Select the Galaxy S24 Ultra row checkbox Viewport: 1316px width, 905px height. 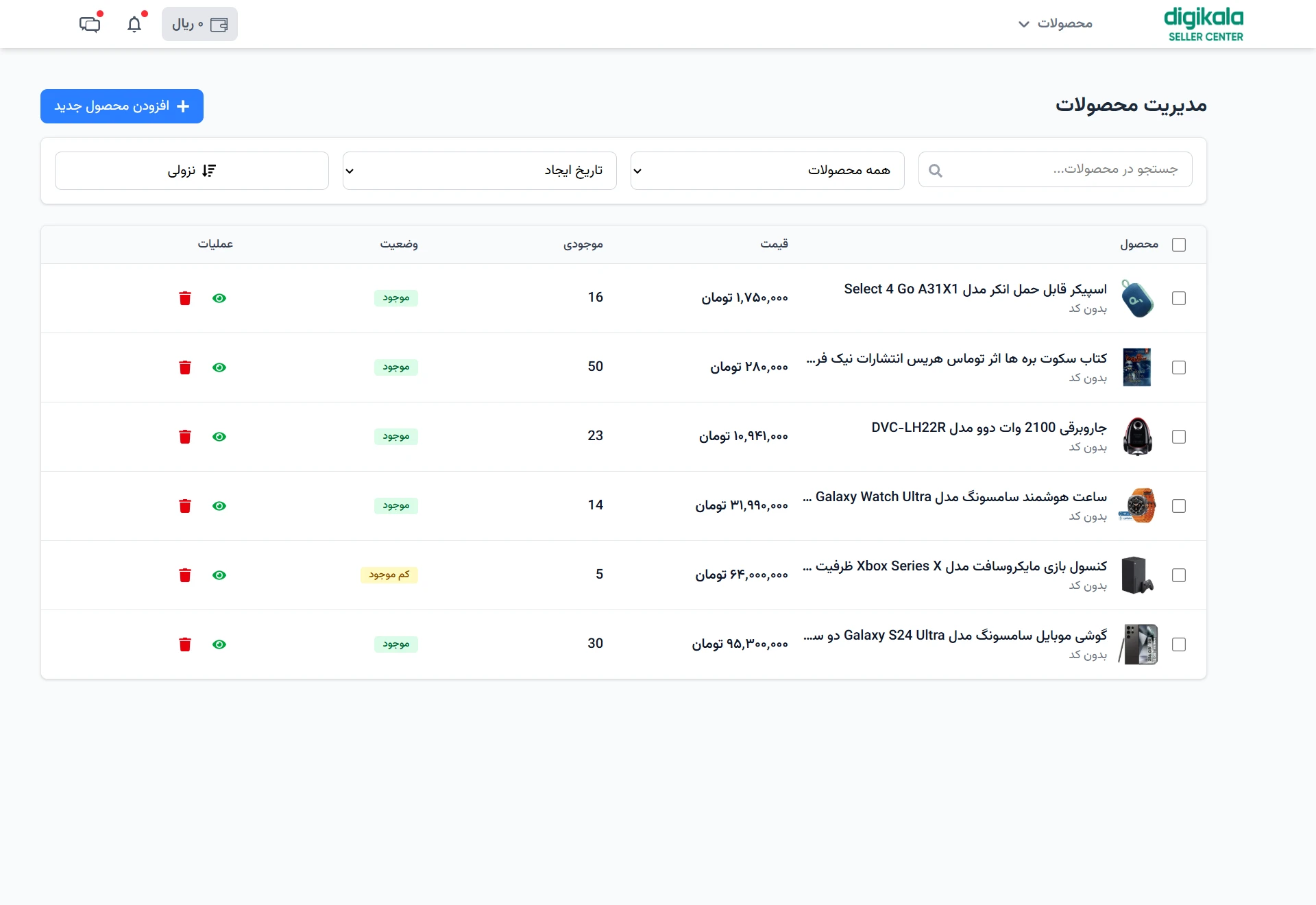[1179, 644]
